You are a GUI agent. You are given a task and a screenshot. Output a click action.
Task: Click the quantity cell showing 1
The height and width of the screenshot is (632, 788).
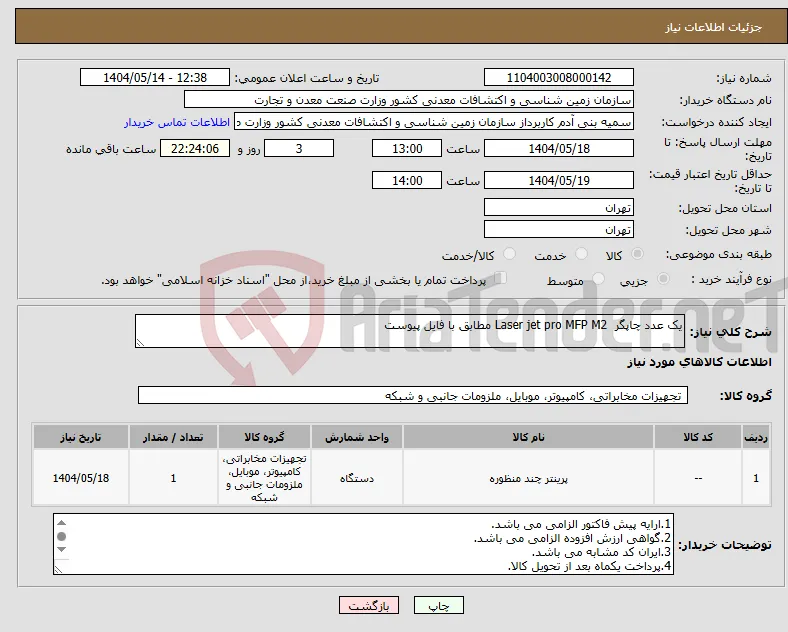click(x=173, y=478)
